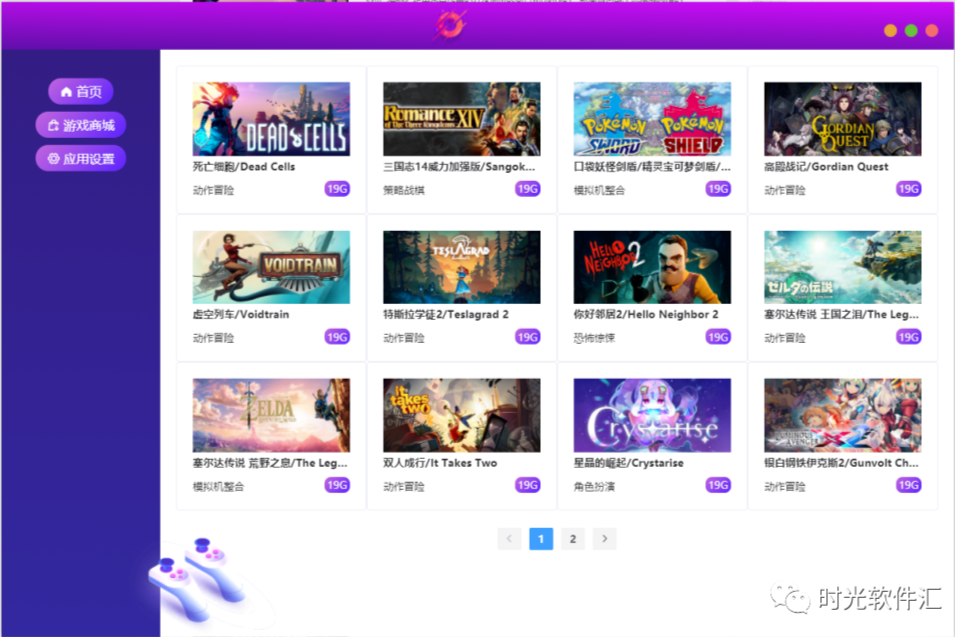Click the red window control dot
Screen dimensions: 955x637
click(932, 30)
